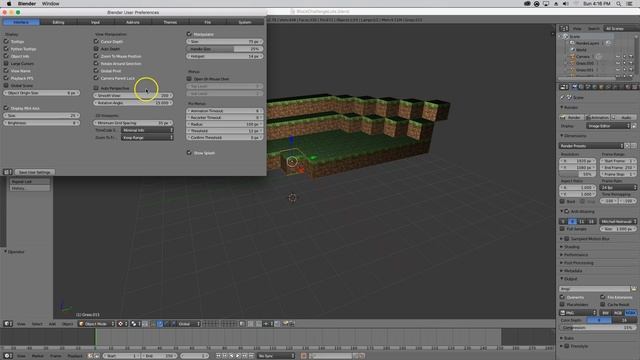Viewport: 640px width, 360px height.
Task: Open Select menu in 3D view header
Action: pos(37,324)
